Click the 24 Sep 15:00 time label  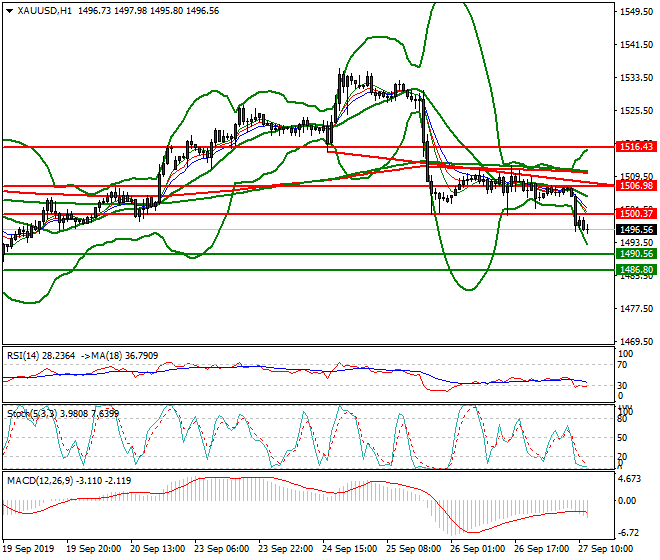tap(350, 549)
